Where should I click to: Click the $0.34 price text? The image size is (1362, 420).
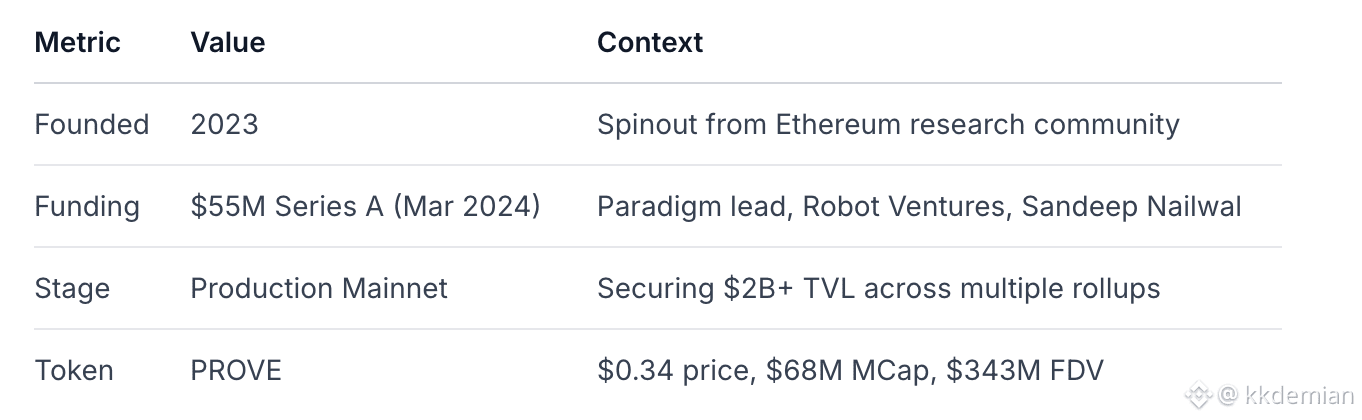[674, 371]
